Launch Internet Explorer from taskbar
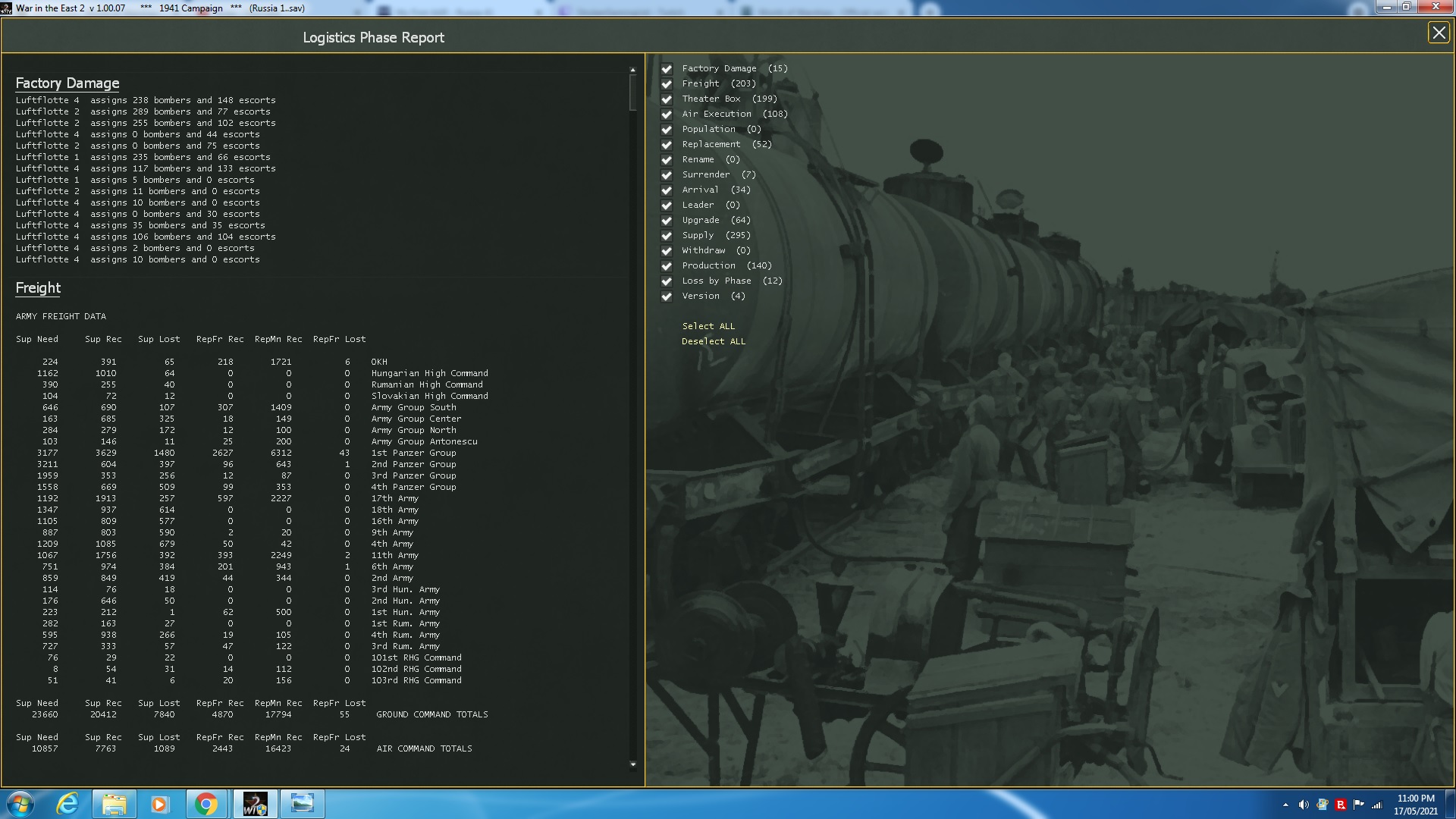Viewport: 1456px width, 819px height. [x=68, y=804]
